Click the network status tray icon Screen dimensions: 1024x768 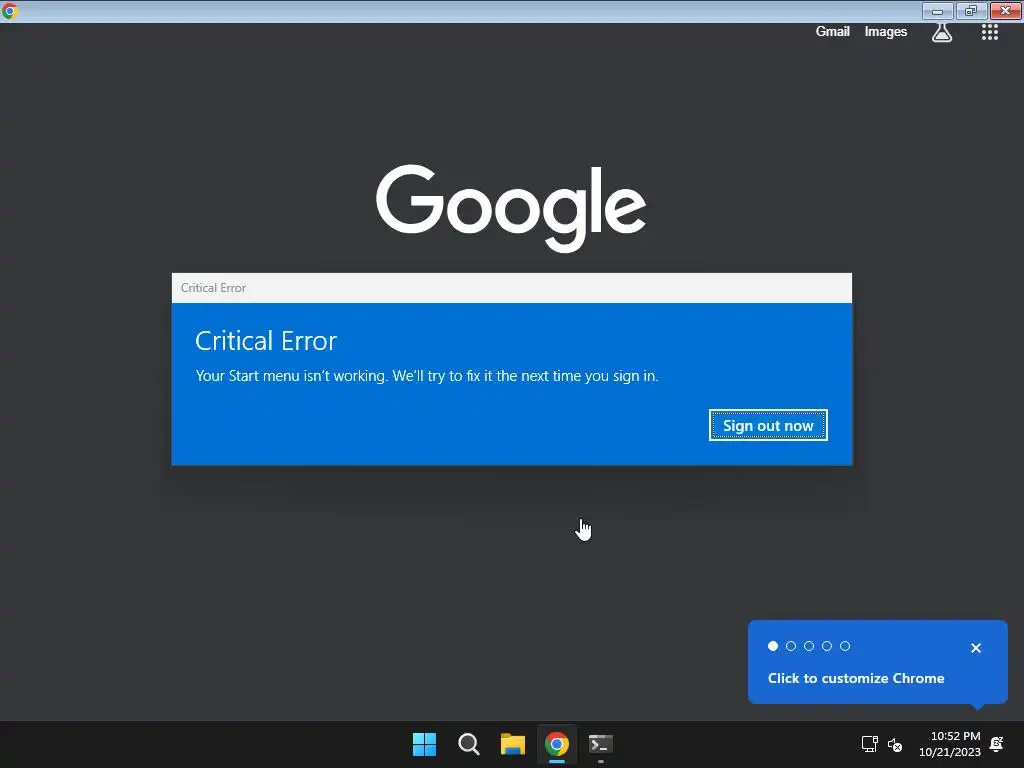point(869,744)
